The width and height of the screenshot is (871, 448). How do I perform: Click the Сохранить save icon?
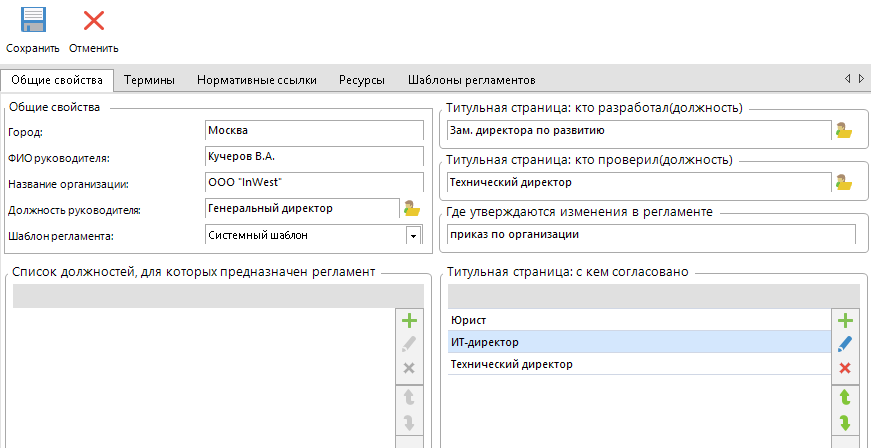coord(33,21)
